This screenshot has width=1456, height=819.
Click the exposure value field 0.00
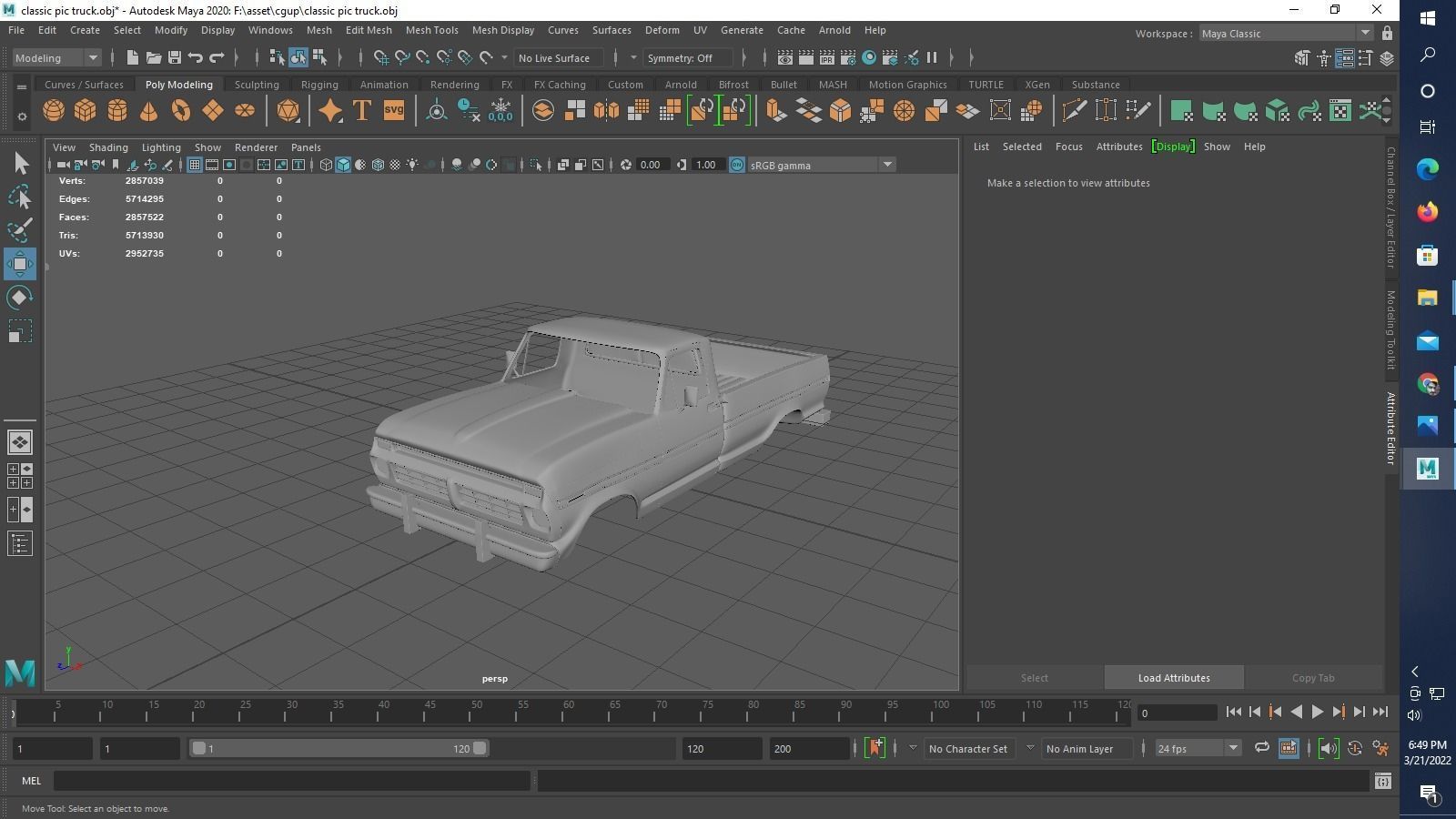click(650, 165)
